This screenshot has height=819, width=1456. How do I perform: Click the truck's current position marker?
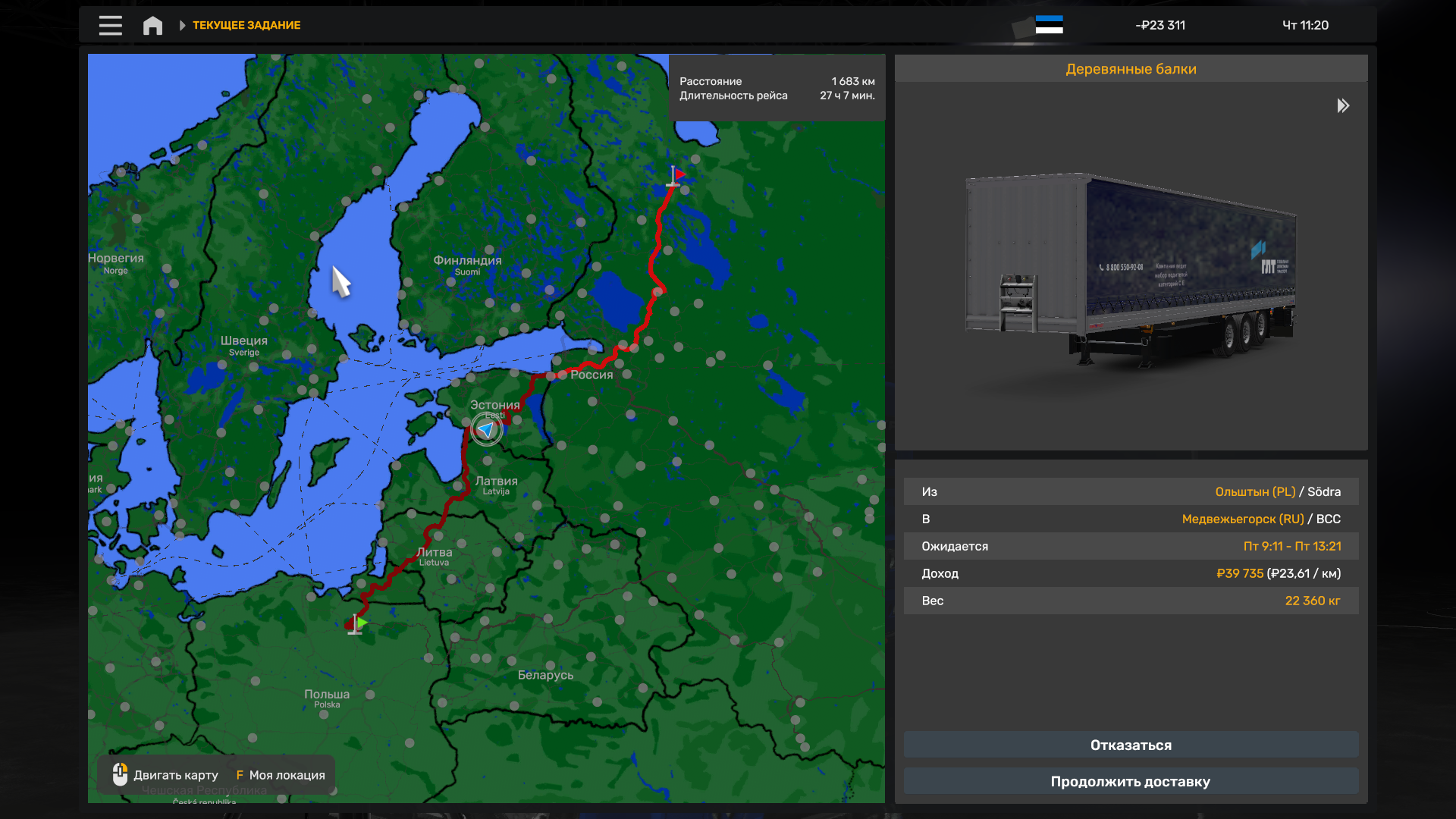(486, 429)
